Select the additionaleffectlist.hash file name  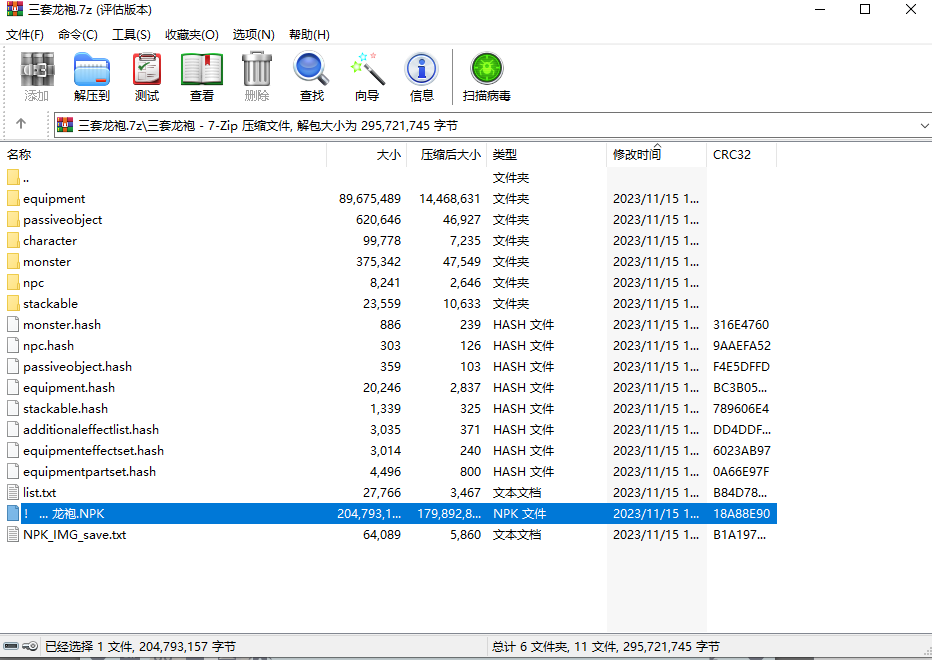point(91,429)
